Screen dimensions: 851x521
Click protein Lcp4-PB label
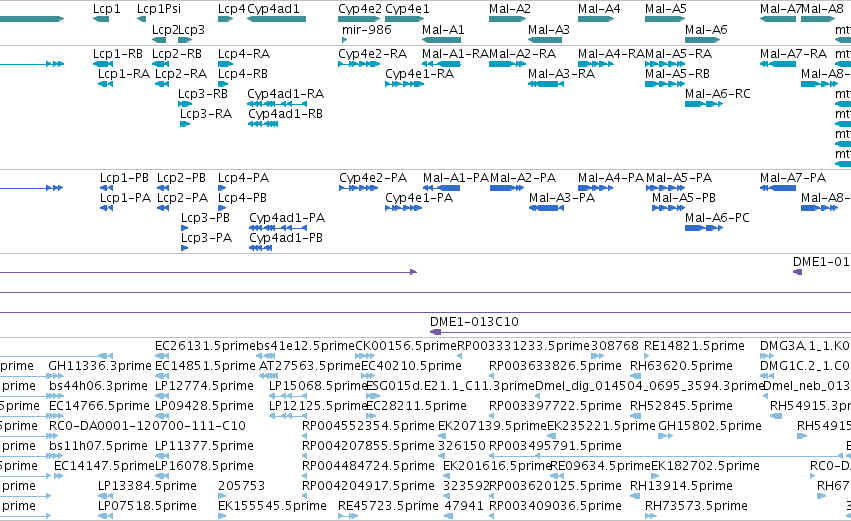pyautogui.click(x=242, y=198)
